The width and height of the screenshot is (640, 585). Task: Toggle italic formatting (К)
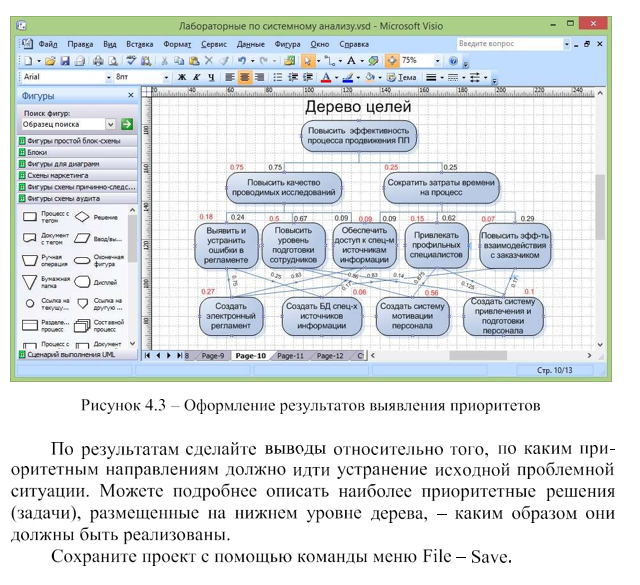point(196,77)
